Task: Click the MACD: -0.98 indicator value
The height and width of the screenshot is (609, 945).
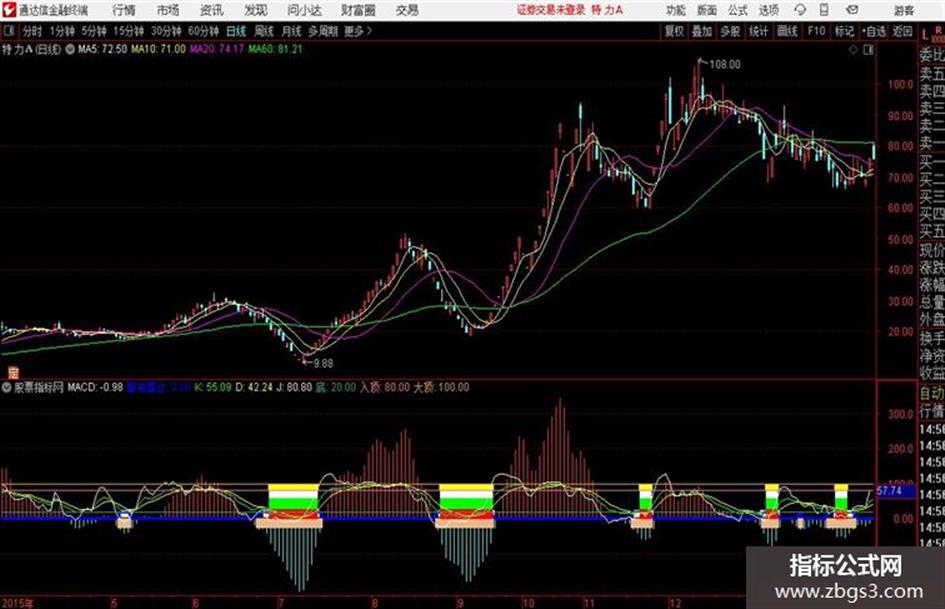Action: pyautogui.click(x=95, y=388)
